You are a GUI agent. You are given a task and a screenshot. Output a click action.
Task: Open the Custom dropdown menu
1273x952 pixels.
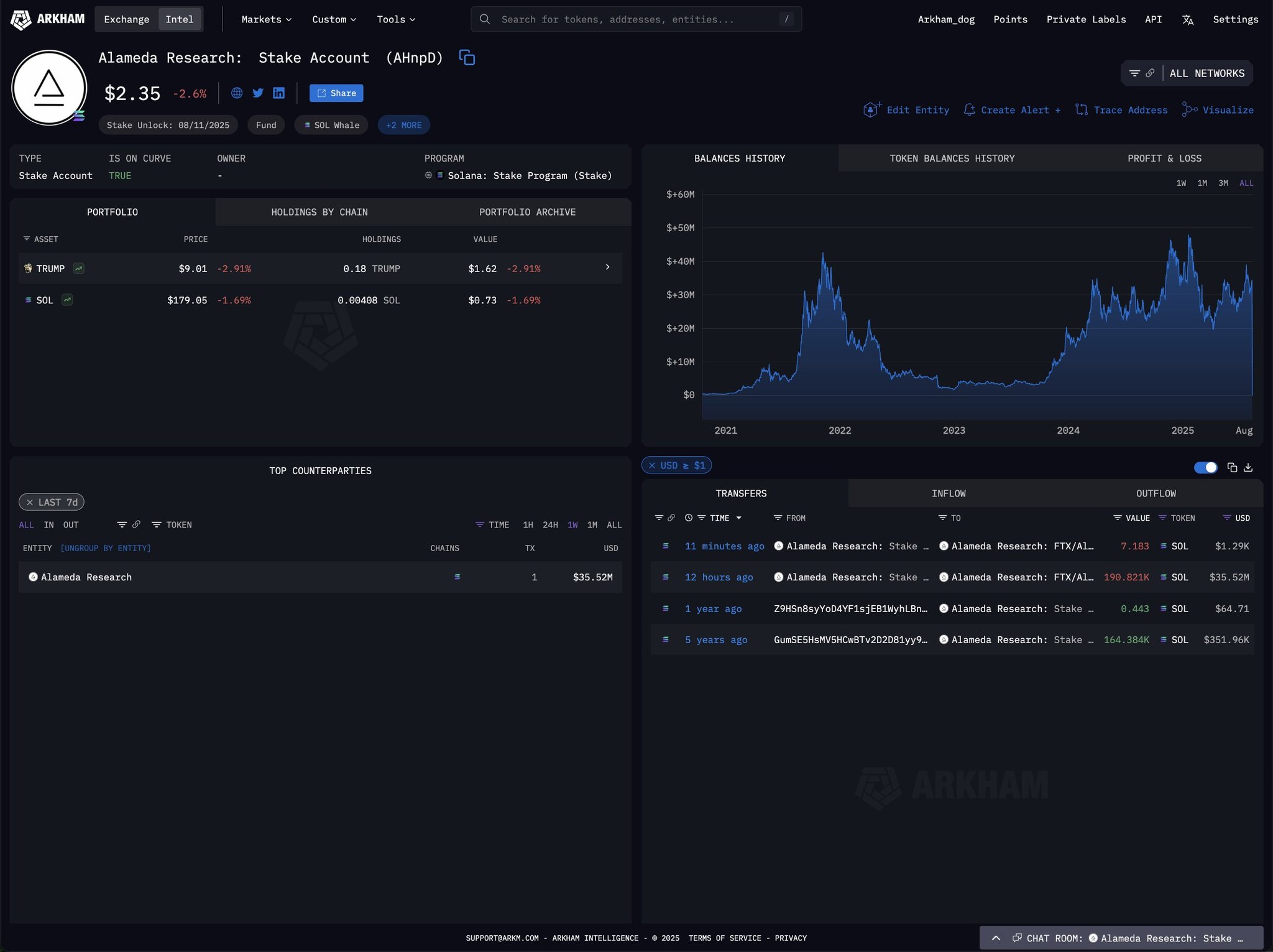[x=334, y=19]
